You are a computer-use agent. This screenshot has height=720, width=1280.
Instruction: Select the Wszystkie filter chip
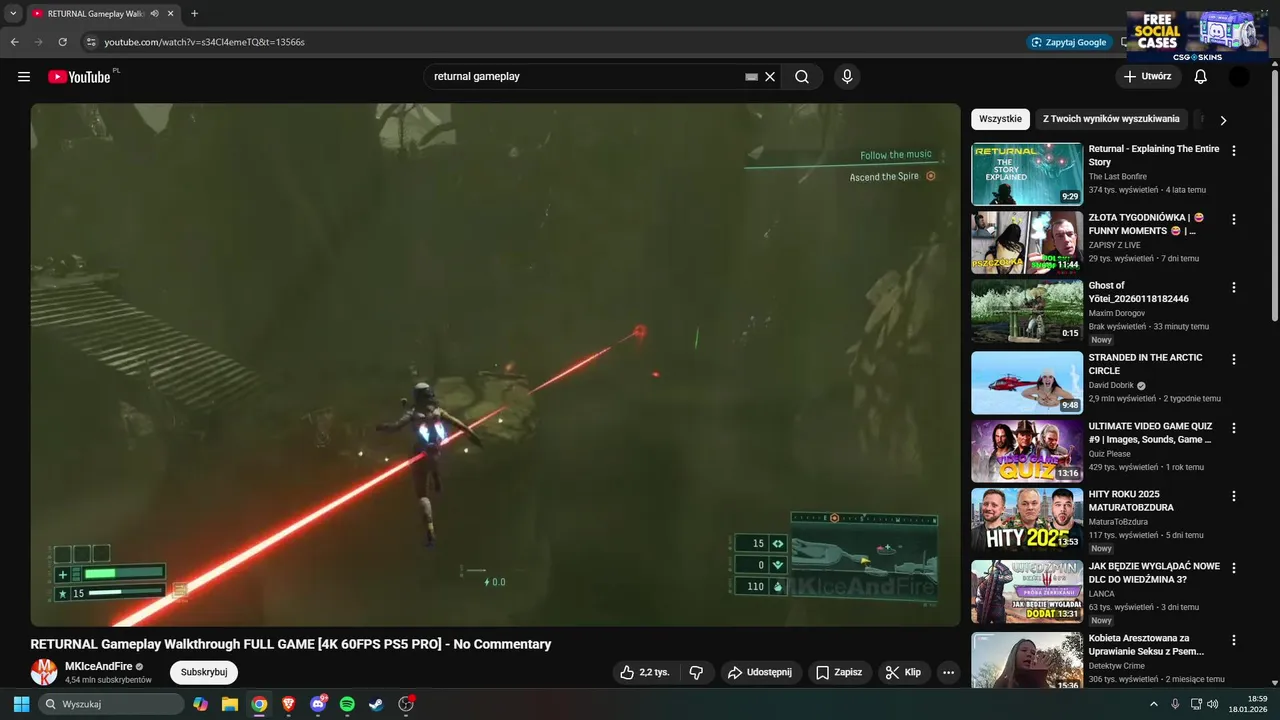tap(1000, 119)
